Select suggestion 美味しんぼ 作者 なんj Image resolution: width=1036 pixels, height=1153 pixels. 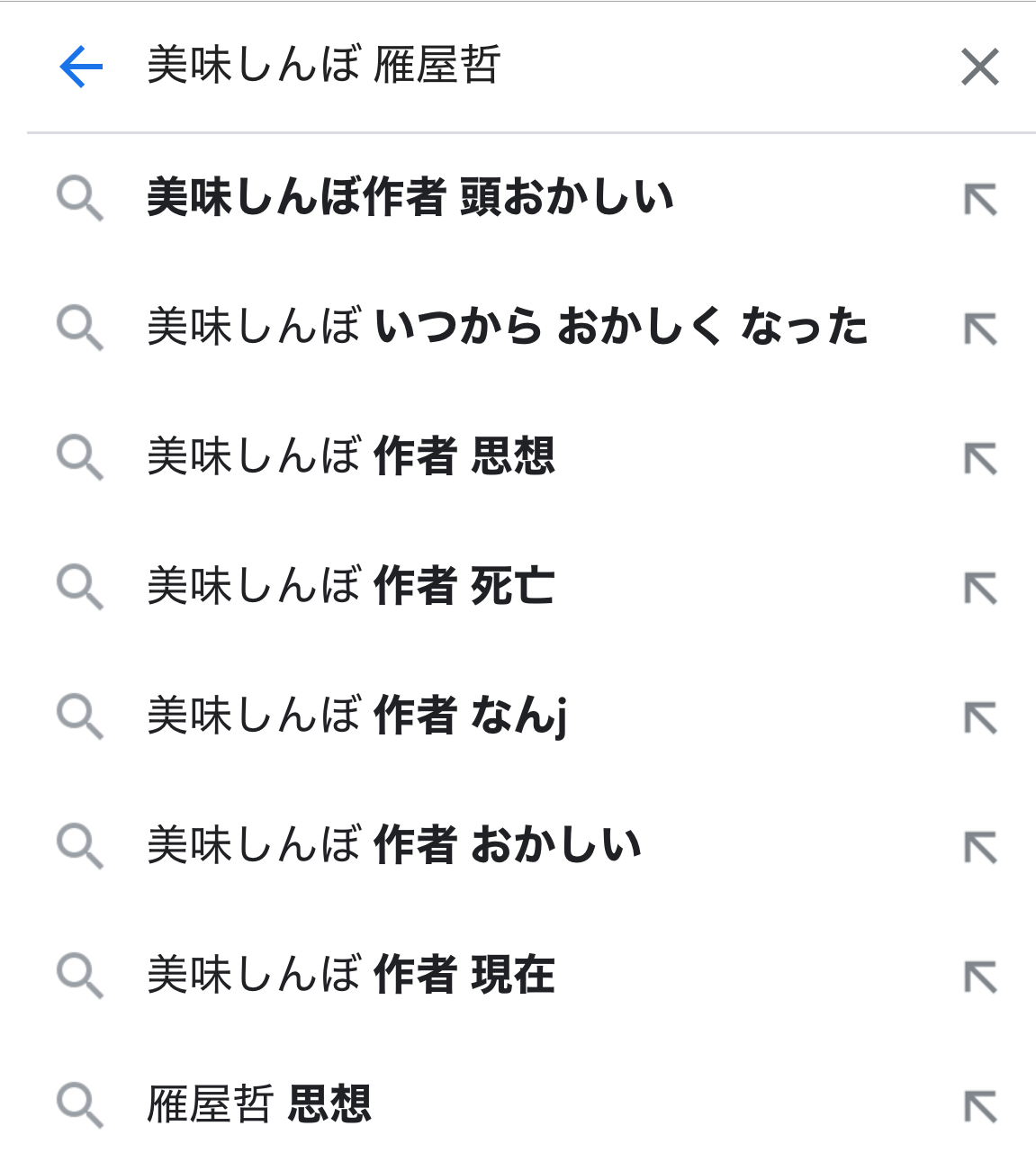357,716
